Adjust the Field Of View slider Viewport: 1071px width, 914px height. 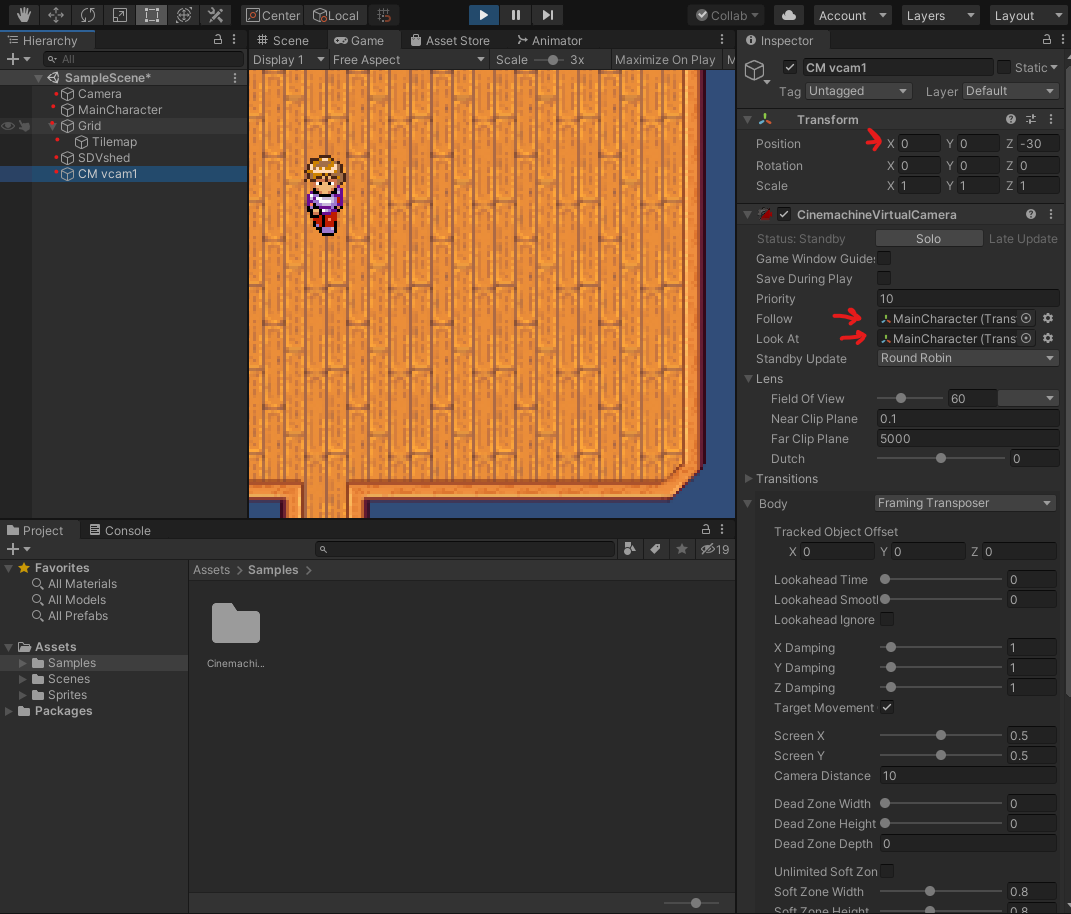(x=901, y=398)
